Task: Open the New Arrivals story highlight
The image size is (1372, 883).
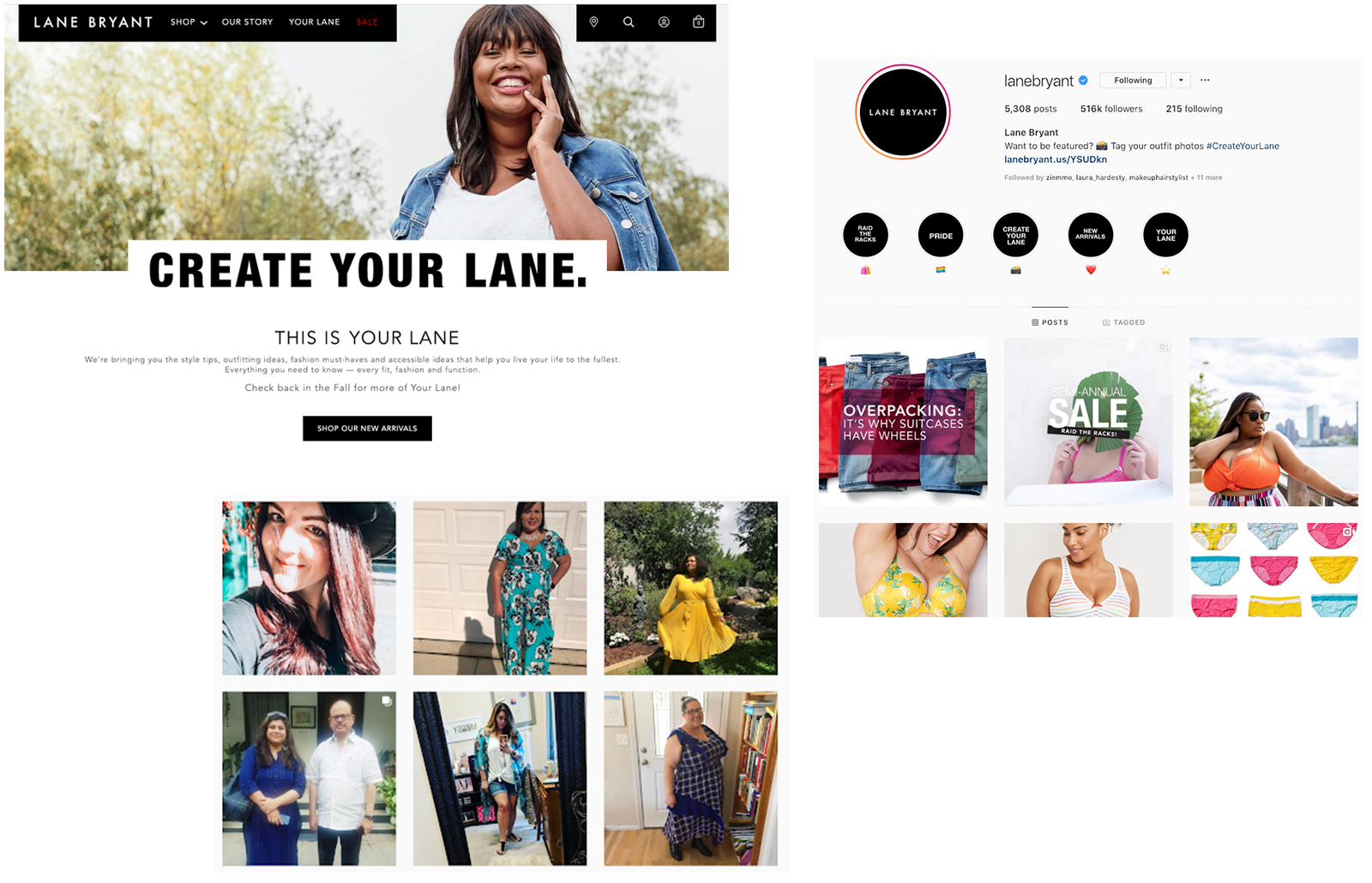Action: coord(1091,235)
